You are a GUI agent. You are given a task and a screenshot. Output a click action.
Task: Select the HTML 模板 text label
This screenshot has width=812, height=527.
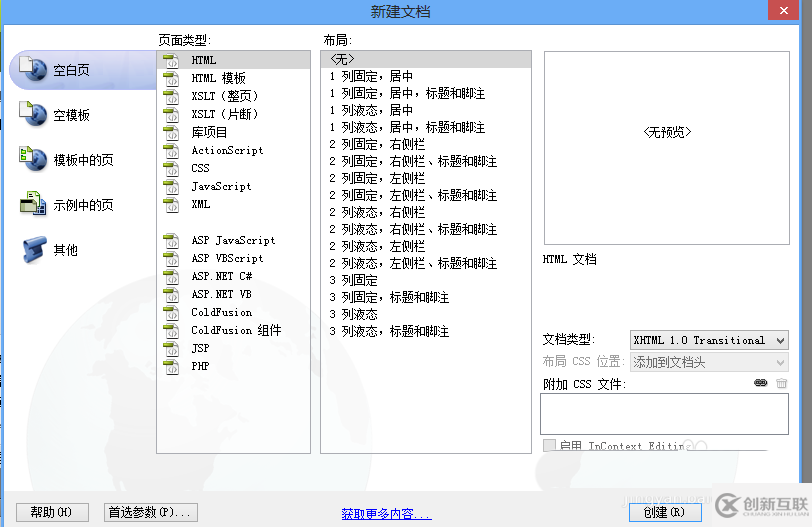click(218, 78)
